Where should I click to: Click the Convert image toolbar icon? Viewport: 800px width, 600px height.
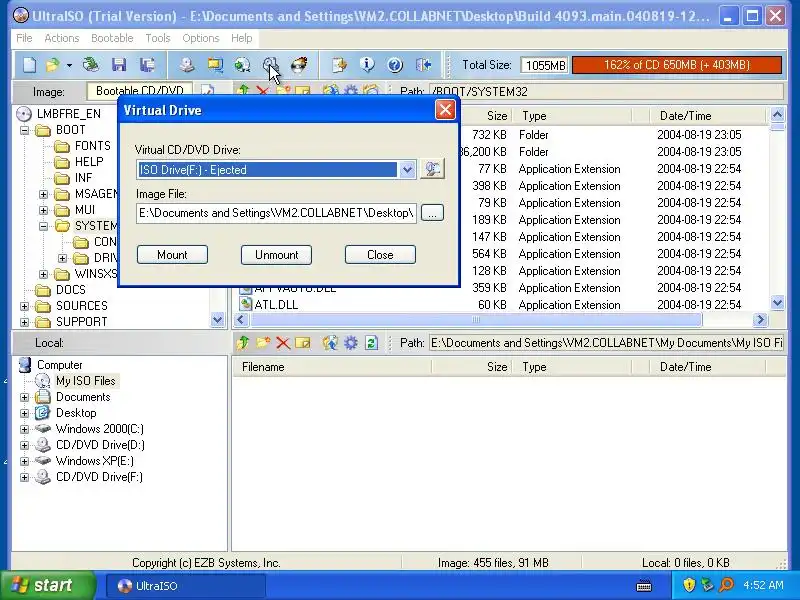click(x=242, y=65)
